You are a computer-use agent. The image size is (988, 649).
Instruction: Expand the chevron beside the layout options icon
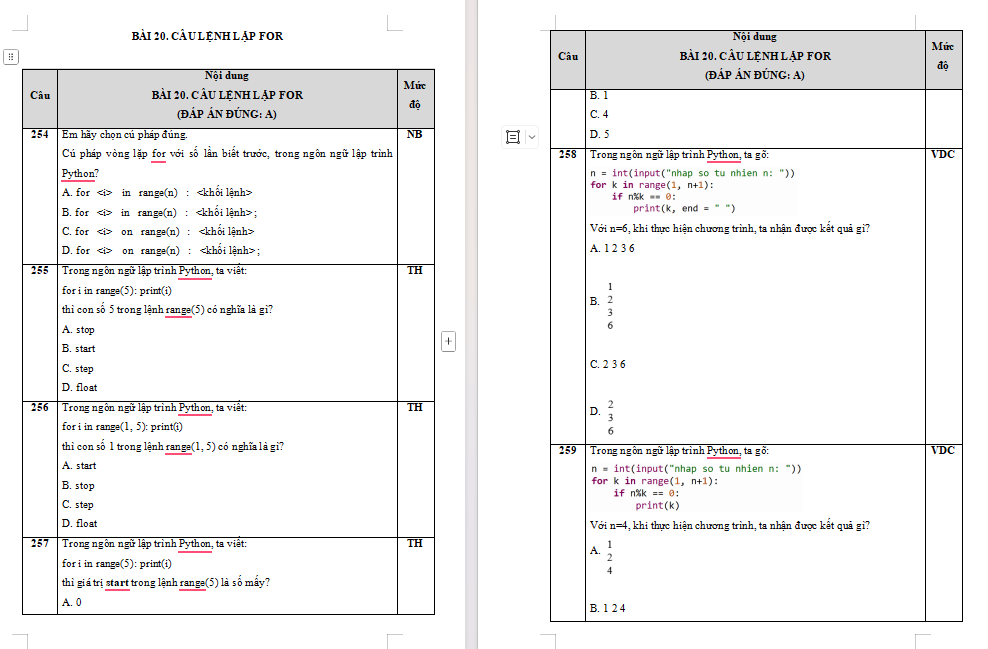click(531, 136)
